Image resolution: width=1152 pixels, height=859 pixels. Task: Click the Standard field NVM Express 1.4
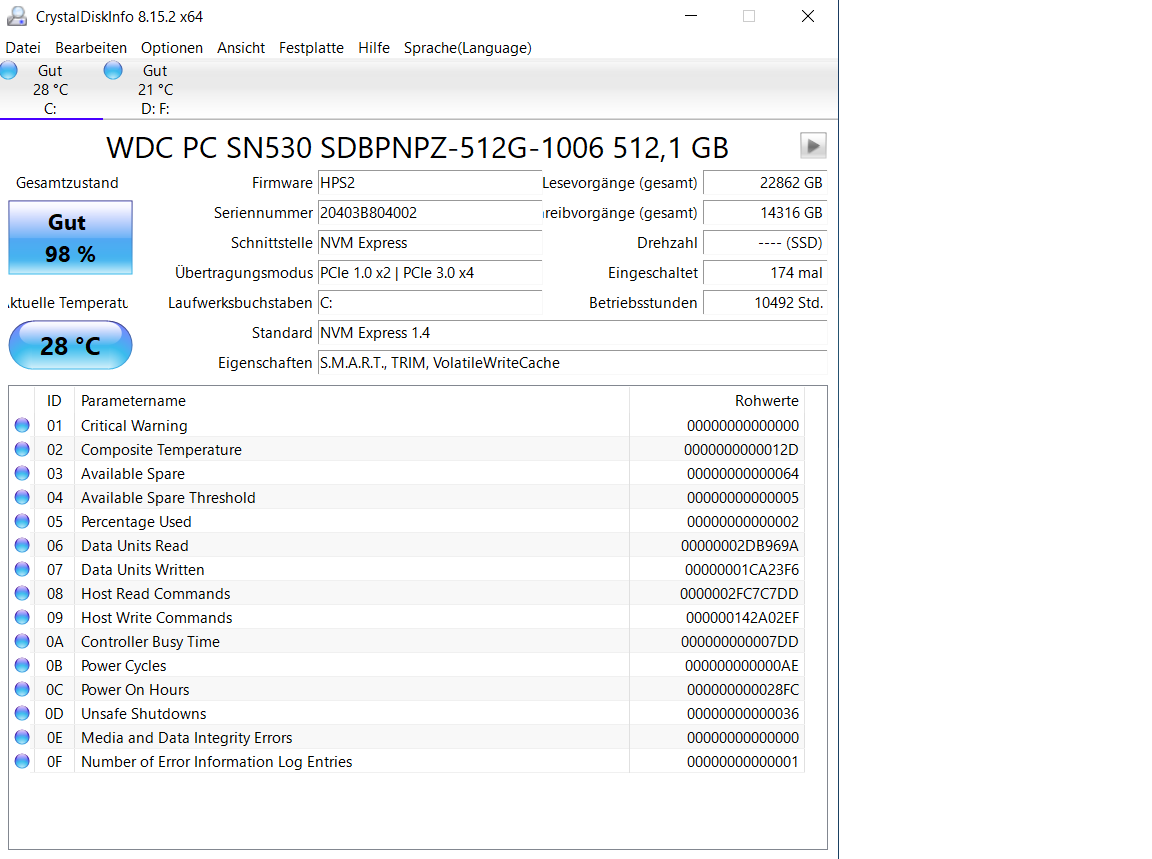572,333
